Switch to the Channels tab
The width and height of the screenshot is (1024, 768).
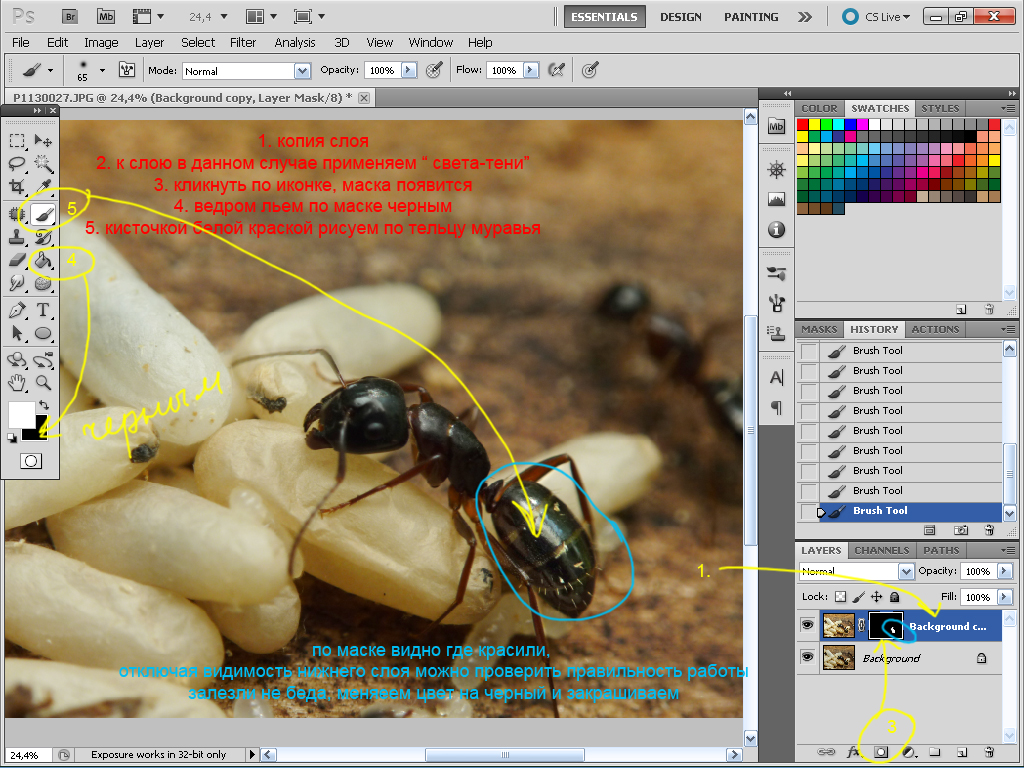point(882,550)
